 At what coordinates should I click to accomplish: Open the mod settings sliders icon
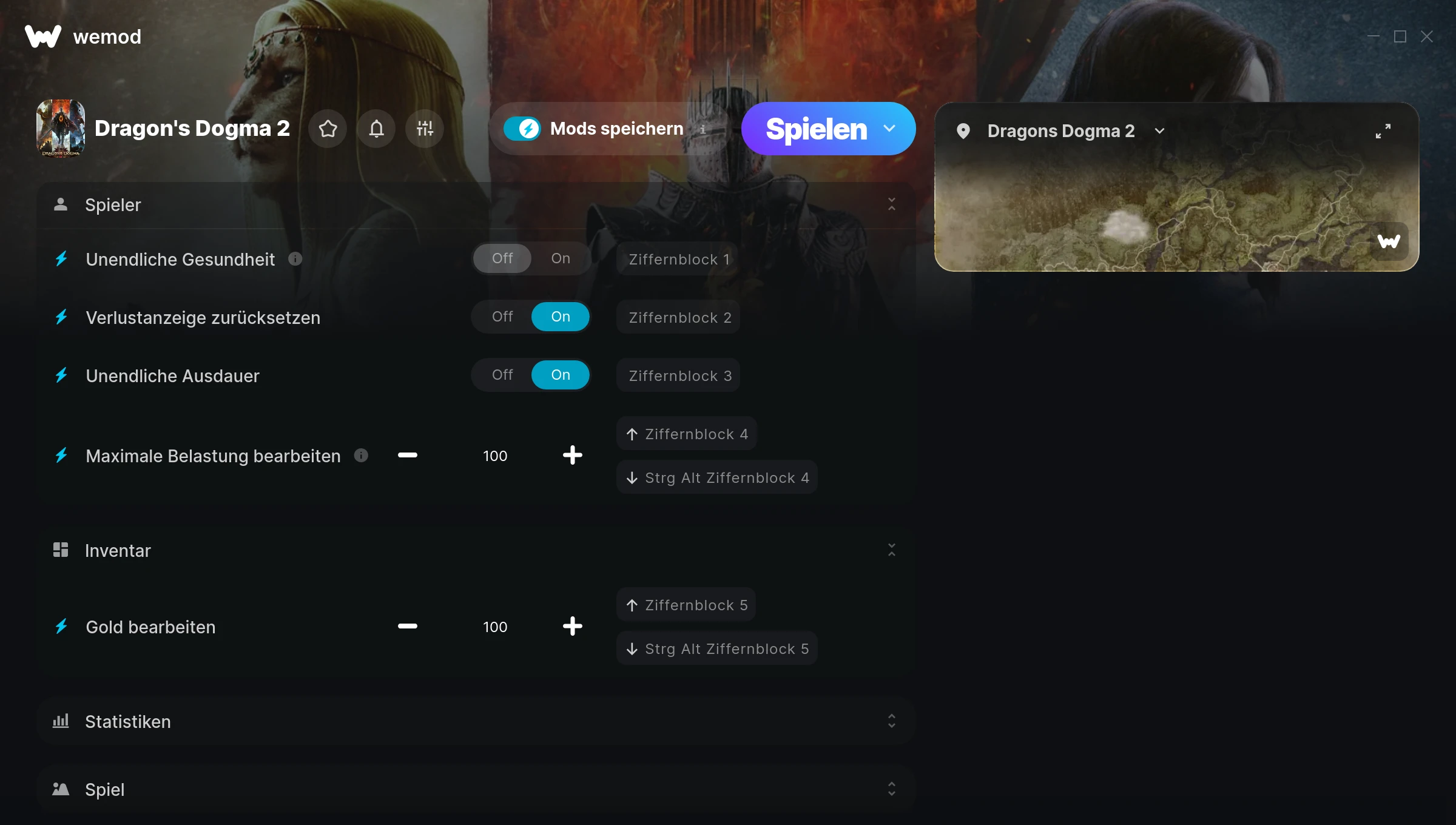[x=425, y=129]
